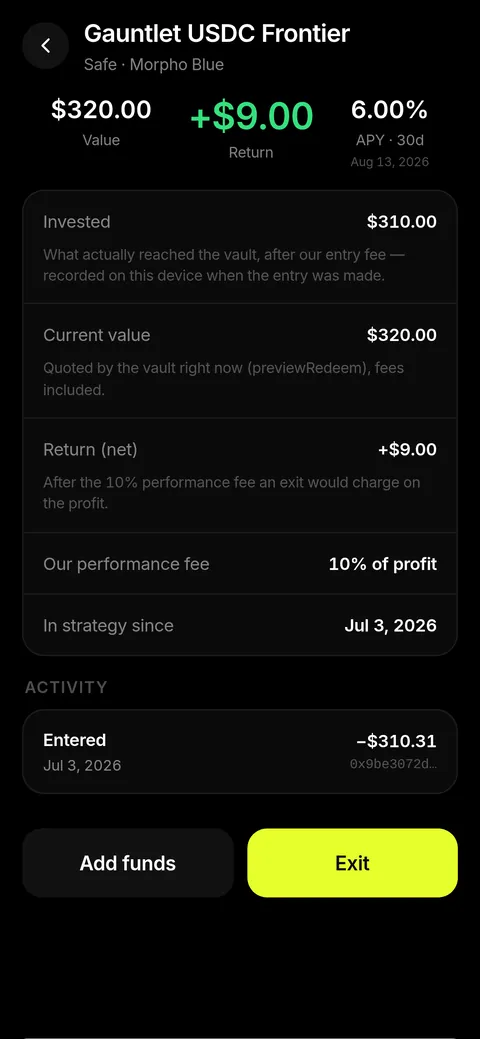The width and height of the screenshot is (480, 1039).
Task: Tap the ACTIVITY section header
Action: tap(66, 687)
